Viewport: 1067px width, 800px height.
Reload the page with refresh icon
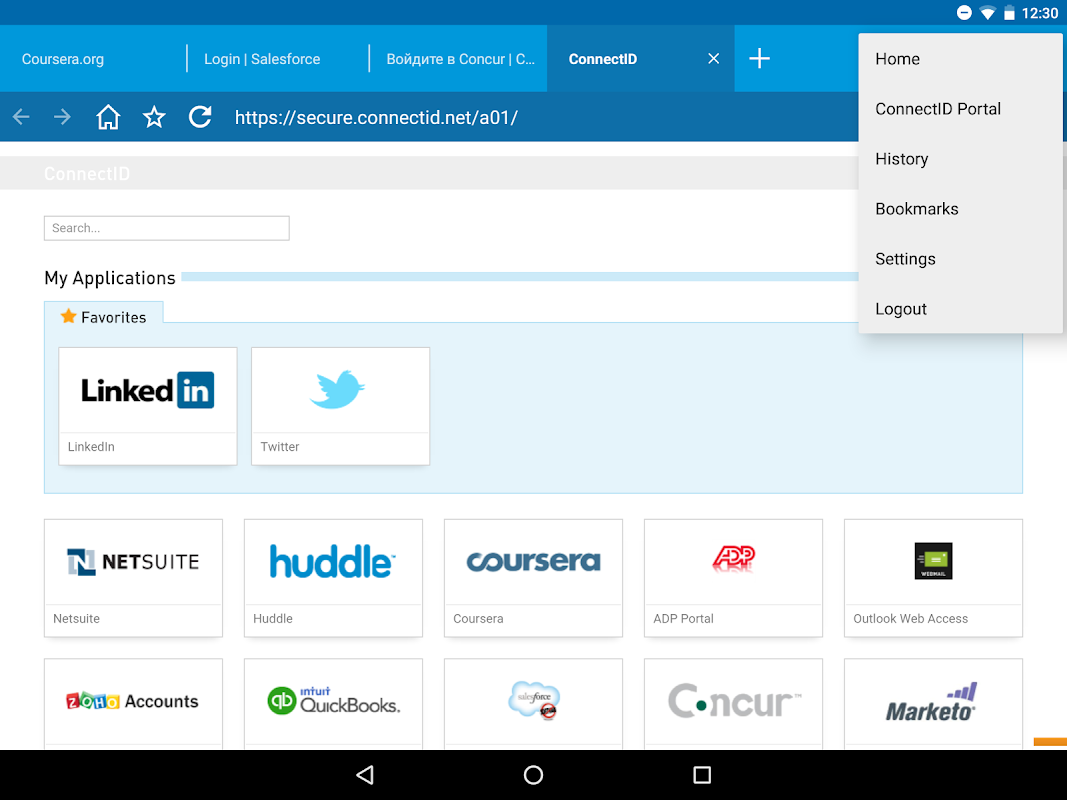pyautogui.click(x=200, y=117)
